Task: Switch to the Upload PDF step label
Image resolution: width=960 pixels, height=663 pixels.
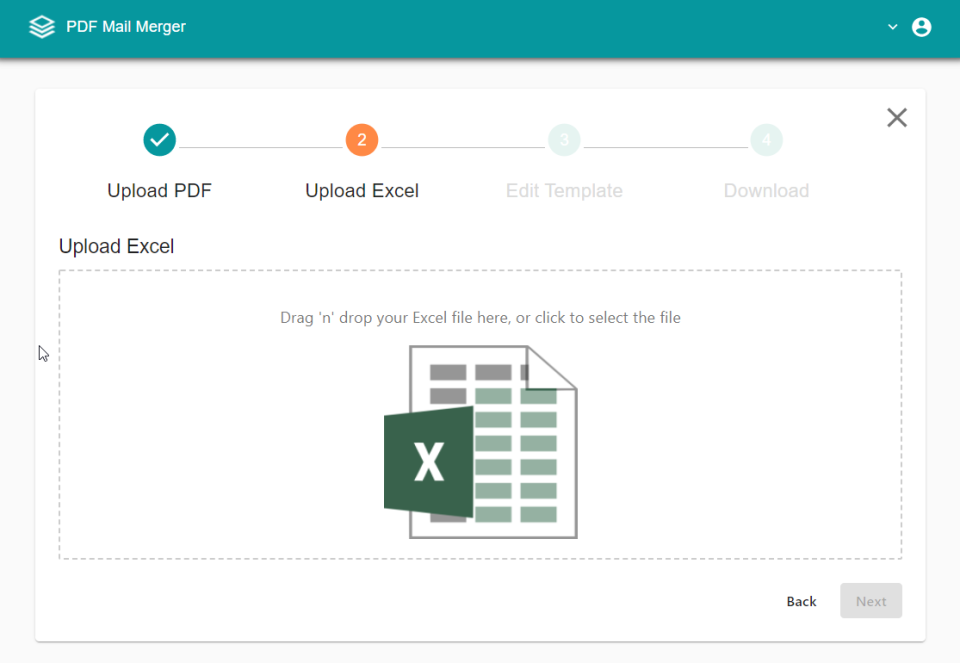Action: click(159, 190)
